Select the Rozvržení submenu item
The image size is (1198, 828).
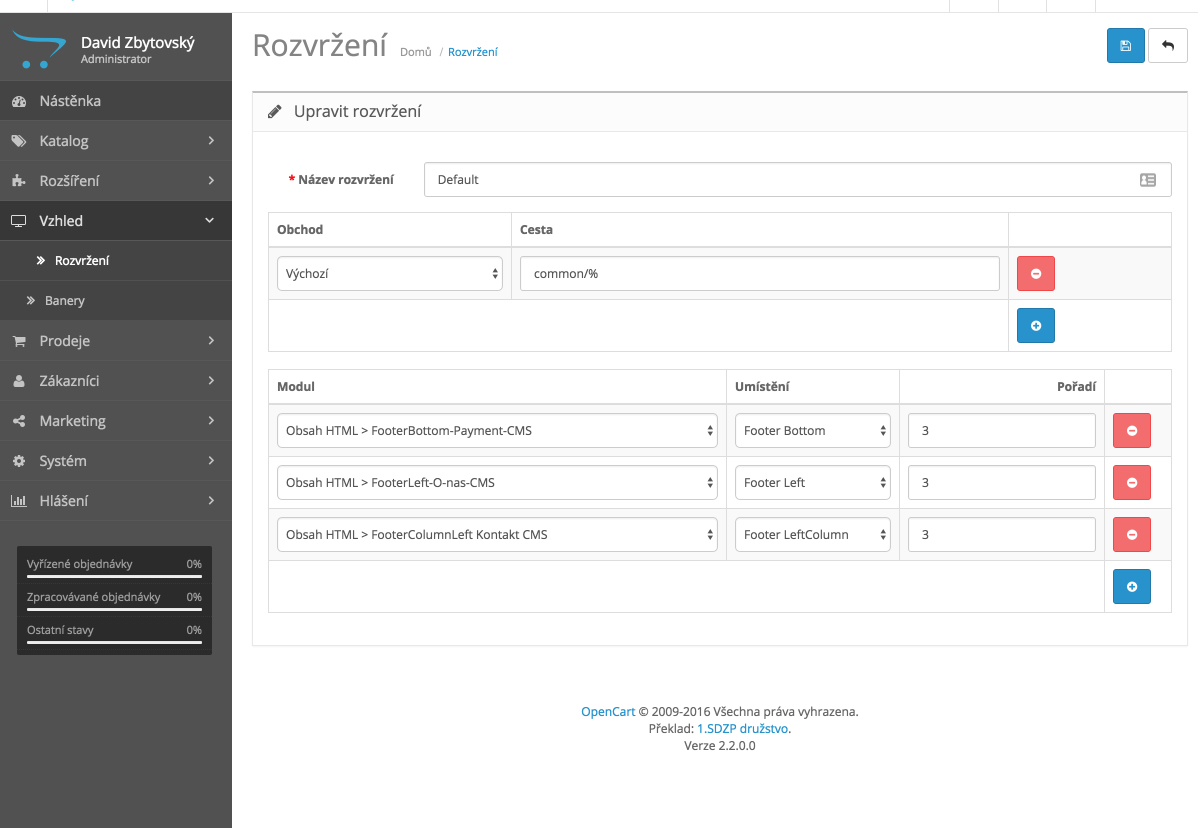[x=116, y=260]
